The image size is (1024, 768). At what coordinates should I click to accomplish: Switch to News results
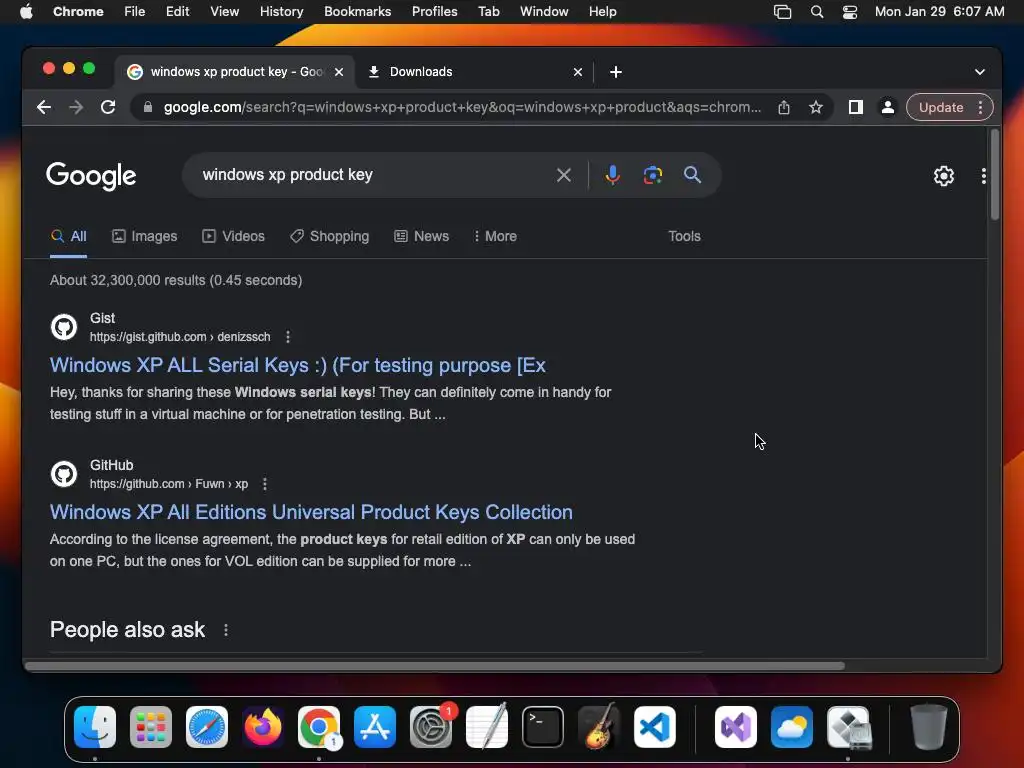pos(421,236)
